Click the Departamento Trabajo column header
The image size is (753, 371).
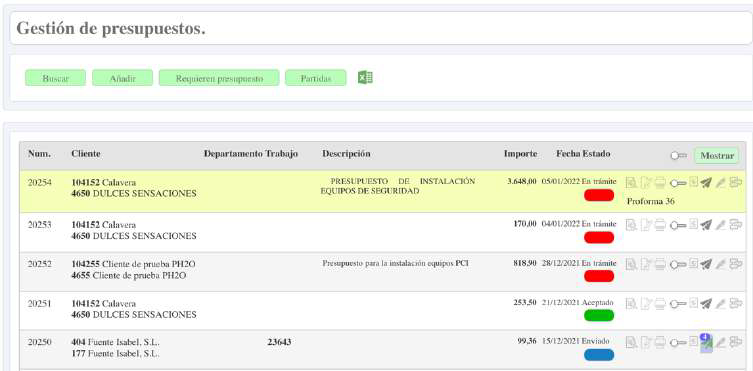coord(251,154)
